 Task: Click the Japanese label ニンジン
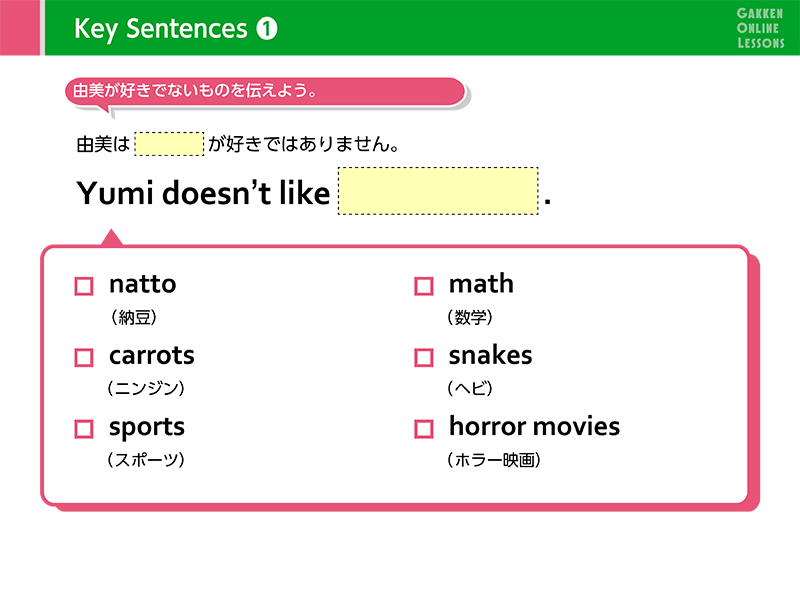coord(146,388)
